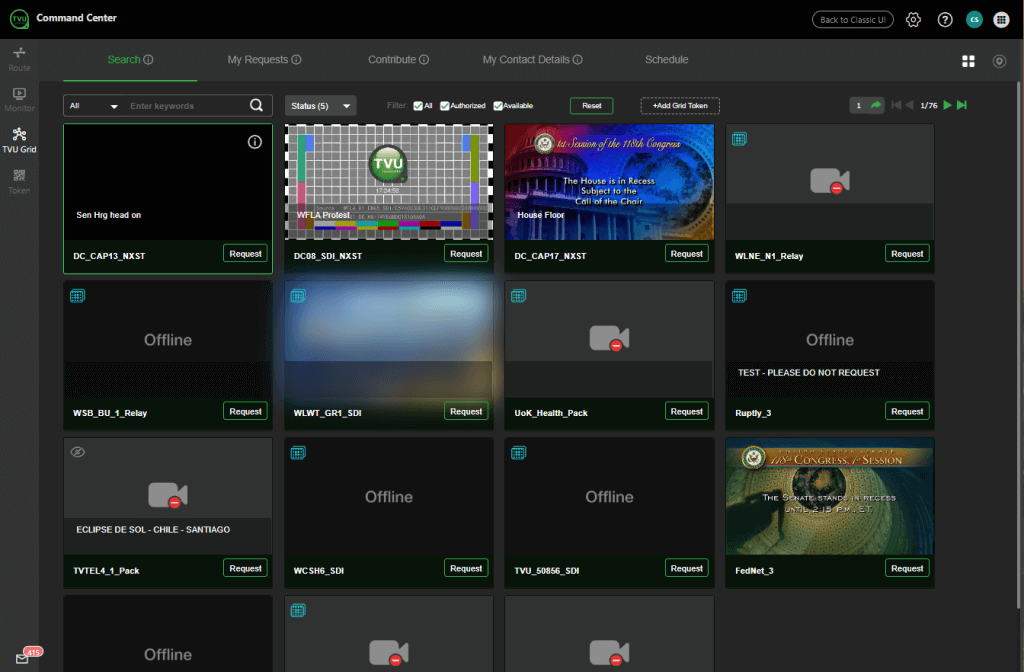Request the DC_CAP17_NXST source
The width and height of the screenshot is (1024, 672).
[686, 253]
